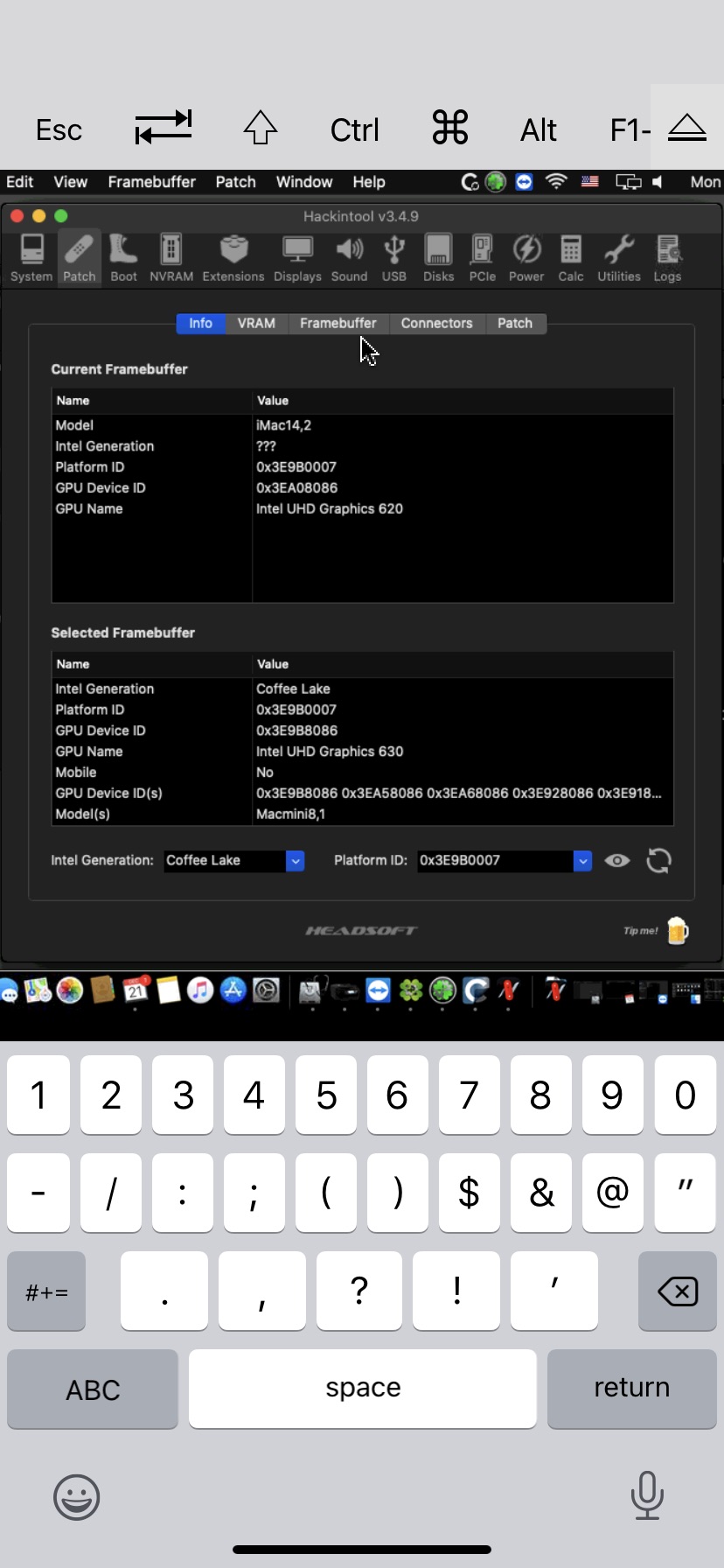Image resolution: width=724 pixels, height=1568 pixels.
Task: Open TeamViewer from the Mac dock
Action: point(378,990)
